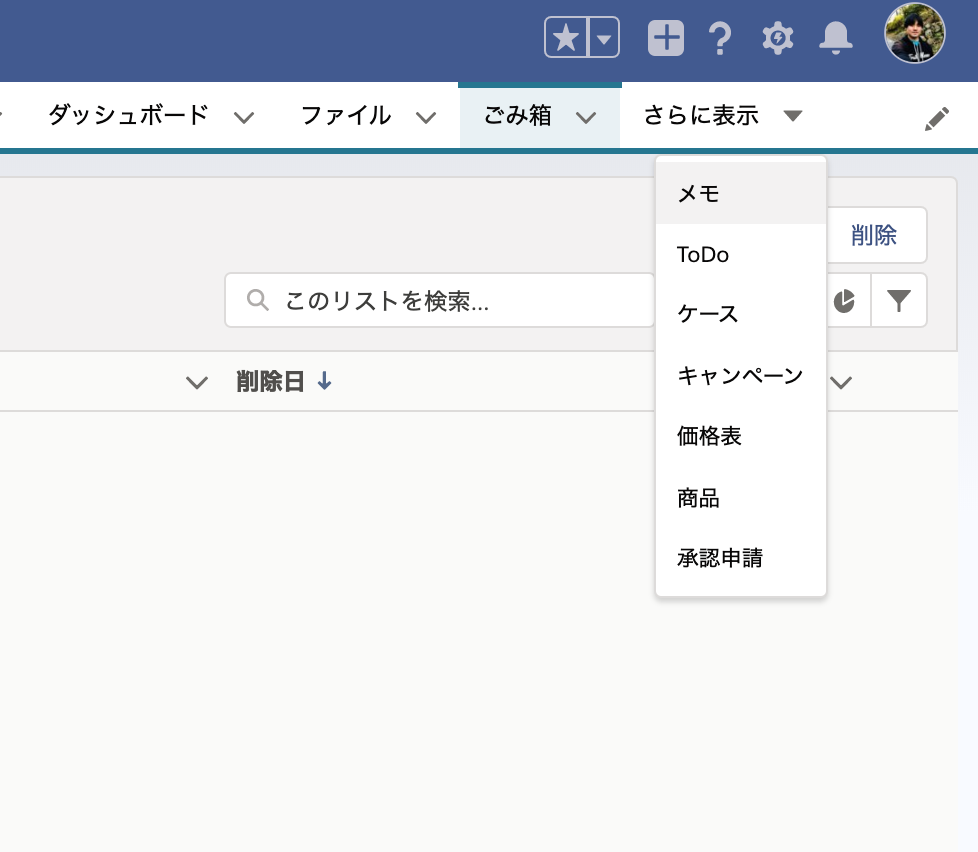Expand the ファイル tab dropdown

(x=427, y=117)
